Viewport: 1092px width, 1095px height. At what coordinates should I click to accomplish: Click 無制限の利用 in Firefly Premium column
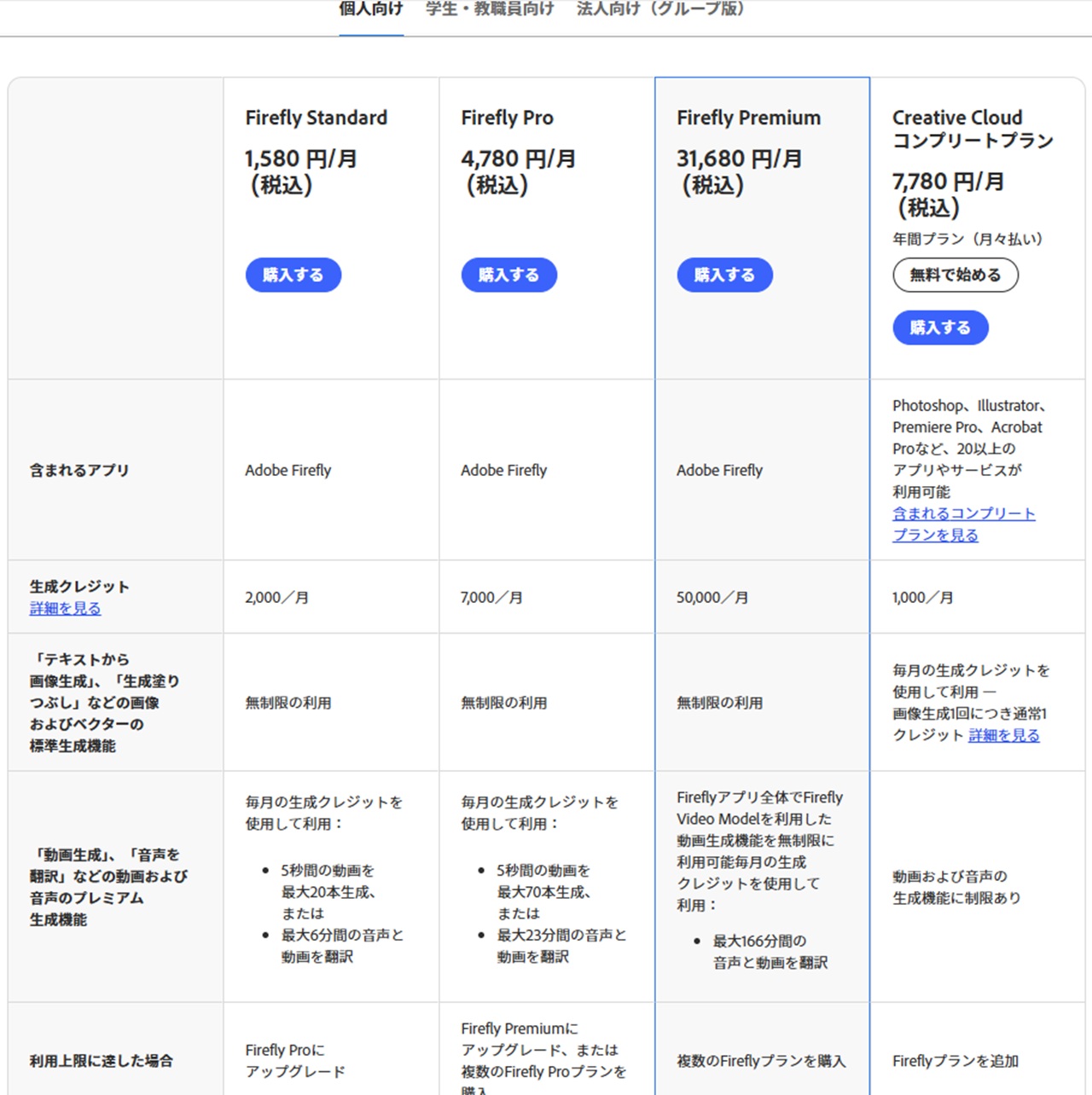[720, 703]
